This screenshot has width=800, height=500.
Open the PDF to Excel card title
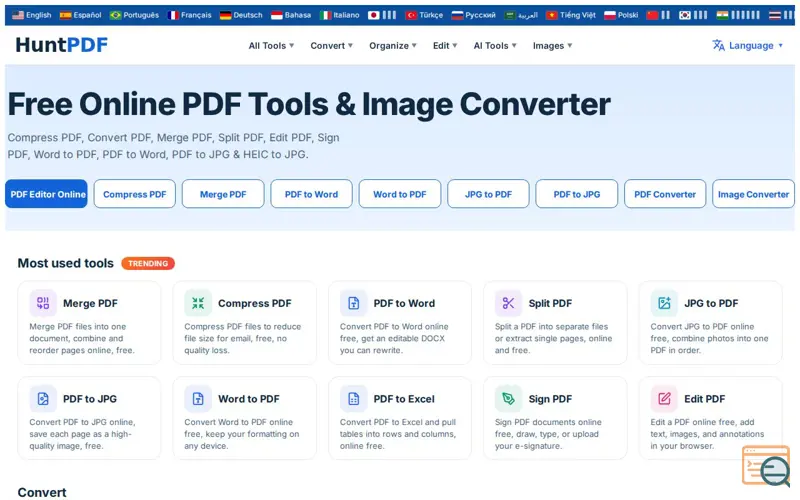click(x=404, y=398)
